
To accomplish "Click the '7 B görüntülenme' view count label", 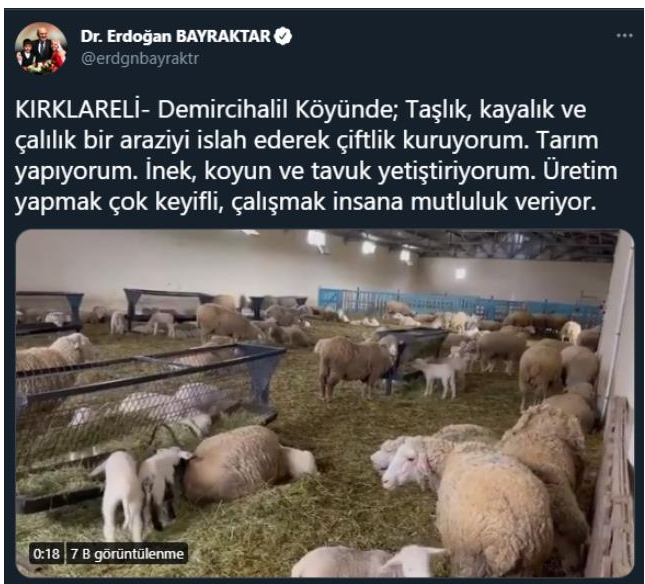I will pyautogui.click(x=127, y=554).
